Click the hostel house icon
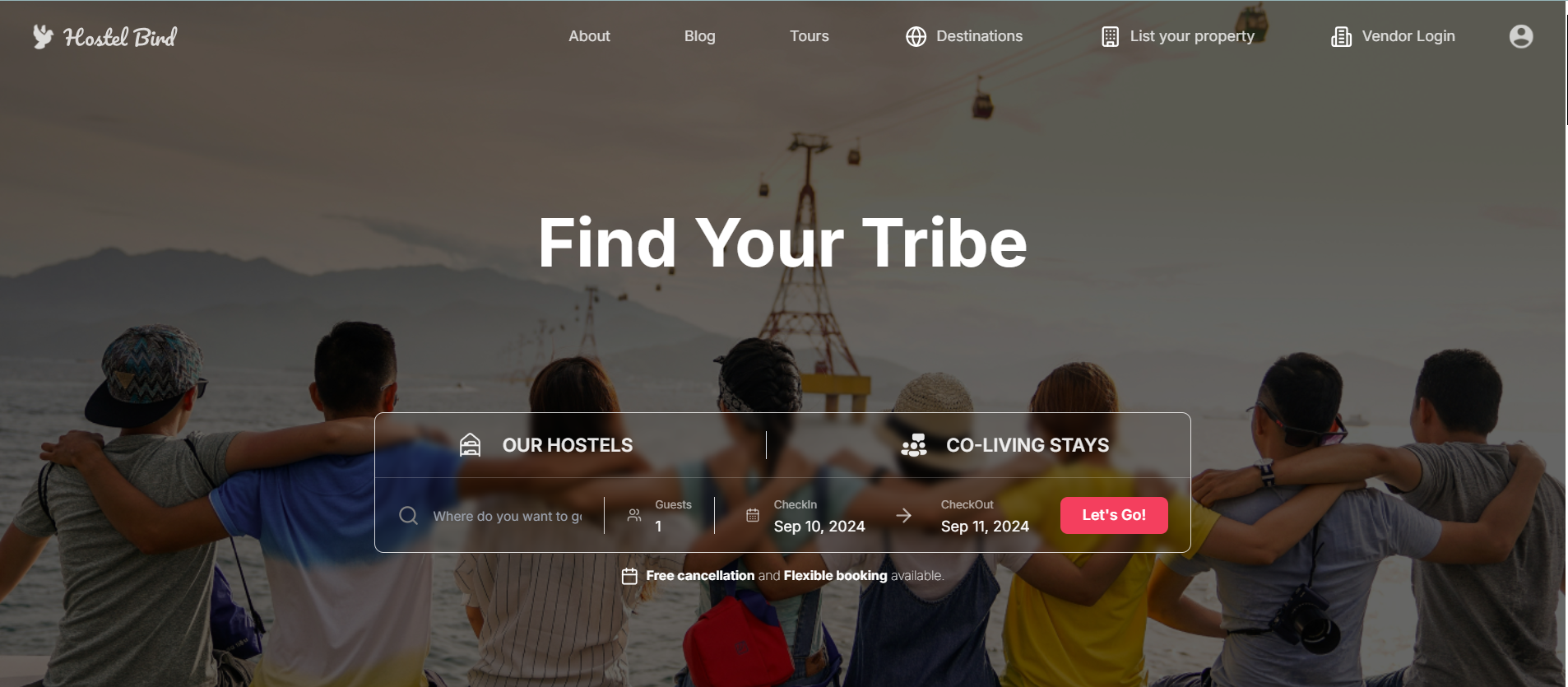The image size is (1568, 687). (470, 445)
